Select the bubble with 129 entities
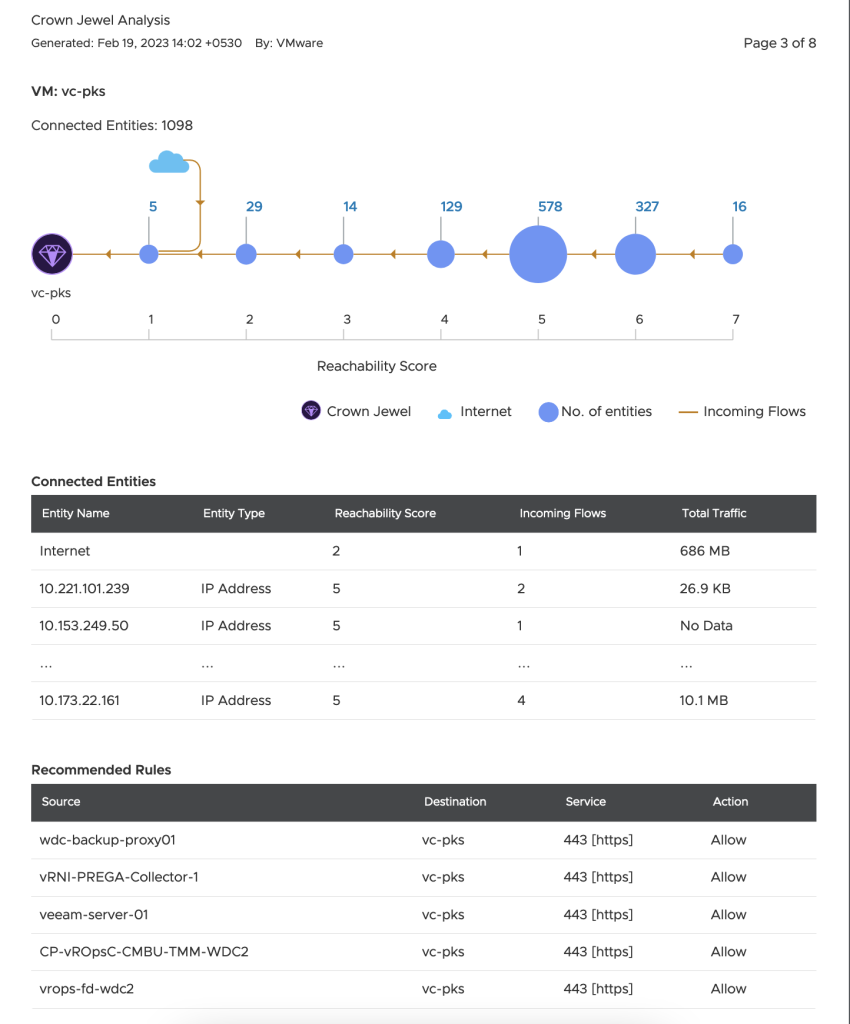This screenshot has width=850, height=1024. coord(441,254)
